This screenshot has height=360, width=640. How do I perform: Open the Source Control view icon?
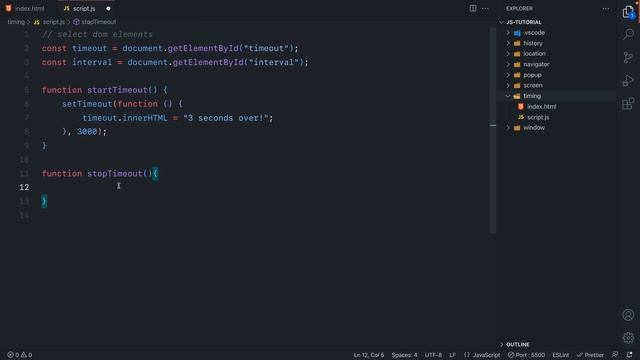point(628,57)
